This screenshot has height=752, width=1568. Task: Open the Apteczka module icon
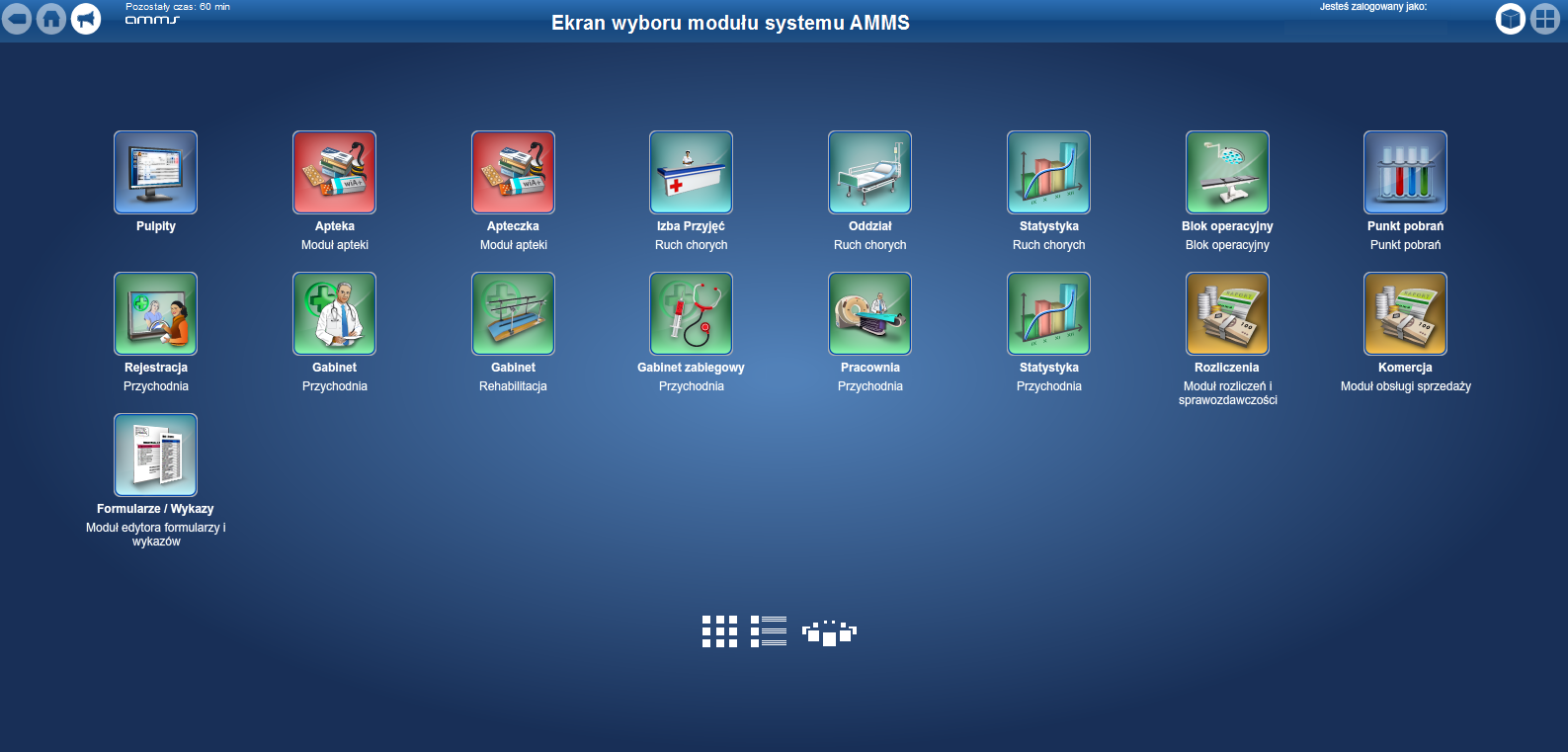513,172
